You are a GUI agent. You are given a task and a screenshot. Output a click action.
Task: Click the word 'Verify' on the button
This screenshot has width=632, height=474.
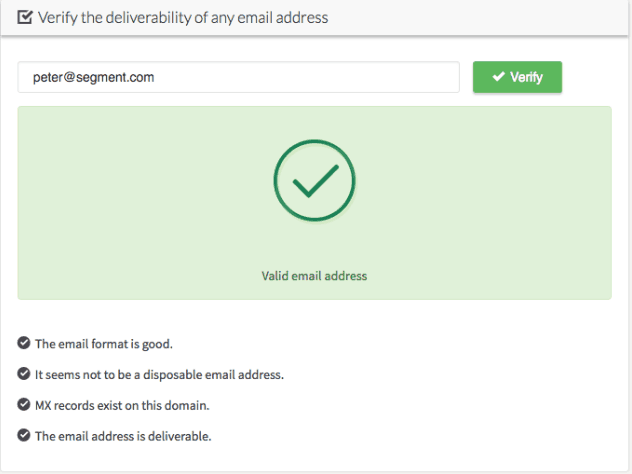click(x=526, y=77)
